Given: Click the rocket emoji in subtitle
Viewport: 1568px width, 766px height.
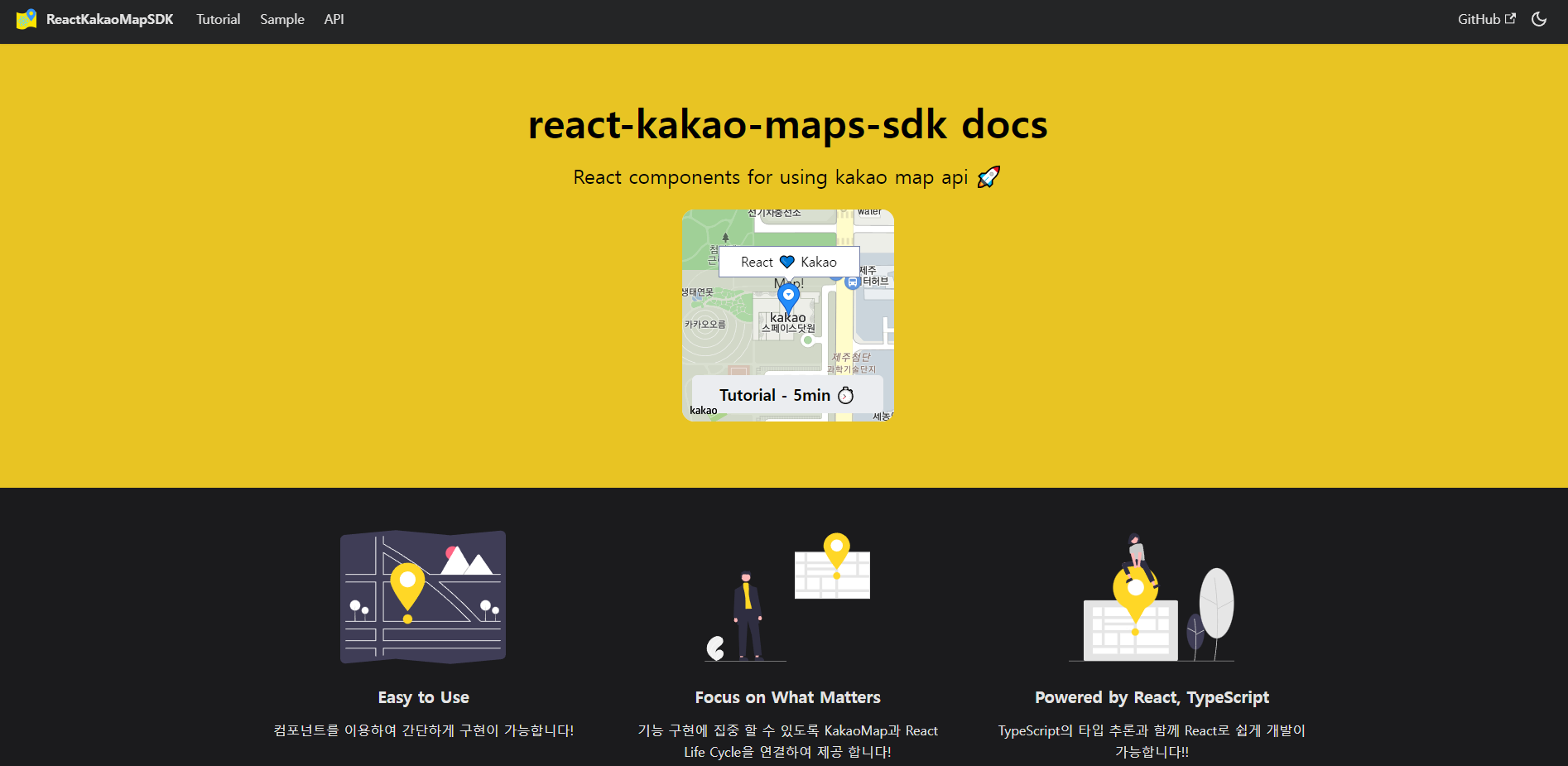Looking at the screenshot, I should (x=988, y=177).
